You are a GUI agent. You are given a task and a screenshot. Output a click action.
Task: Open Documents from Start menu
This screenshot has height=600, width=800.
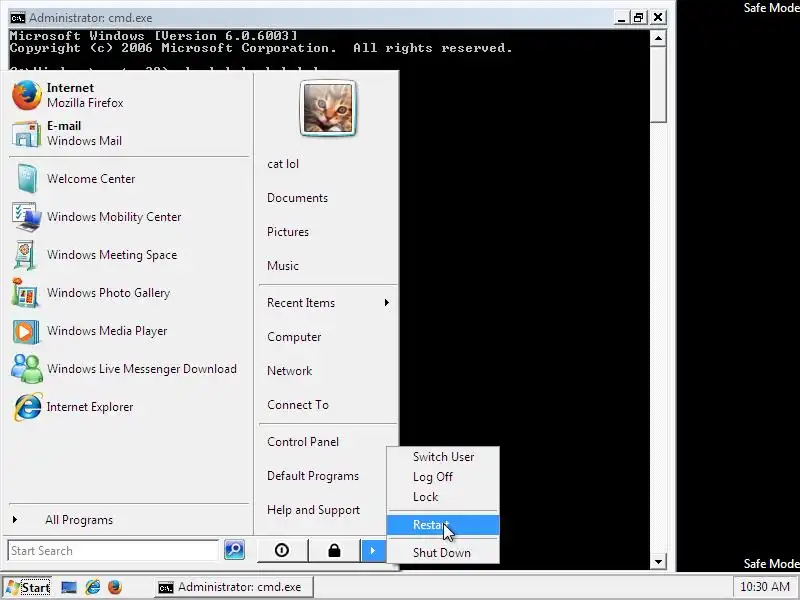click(x=297, y=198)
